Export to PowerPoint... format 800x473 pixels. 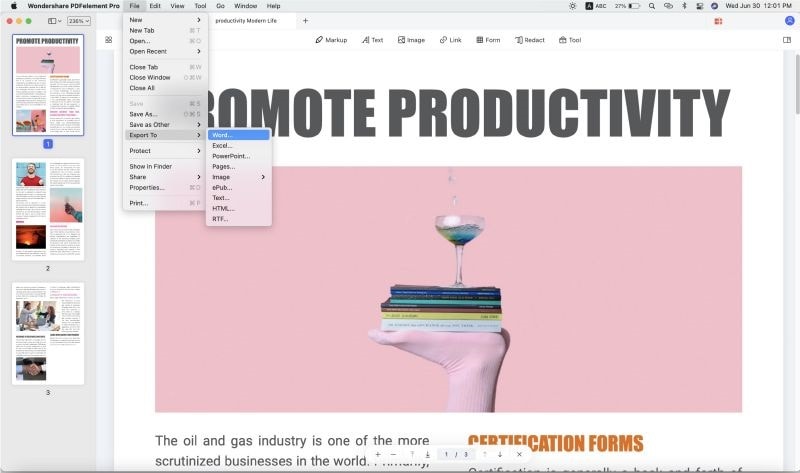coord(239,156)
